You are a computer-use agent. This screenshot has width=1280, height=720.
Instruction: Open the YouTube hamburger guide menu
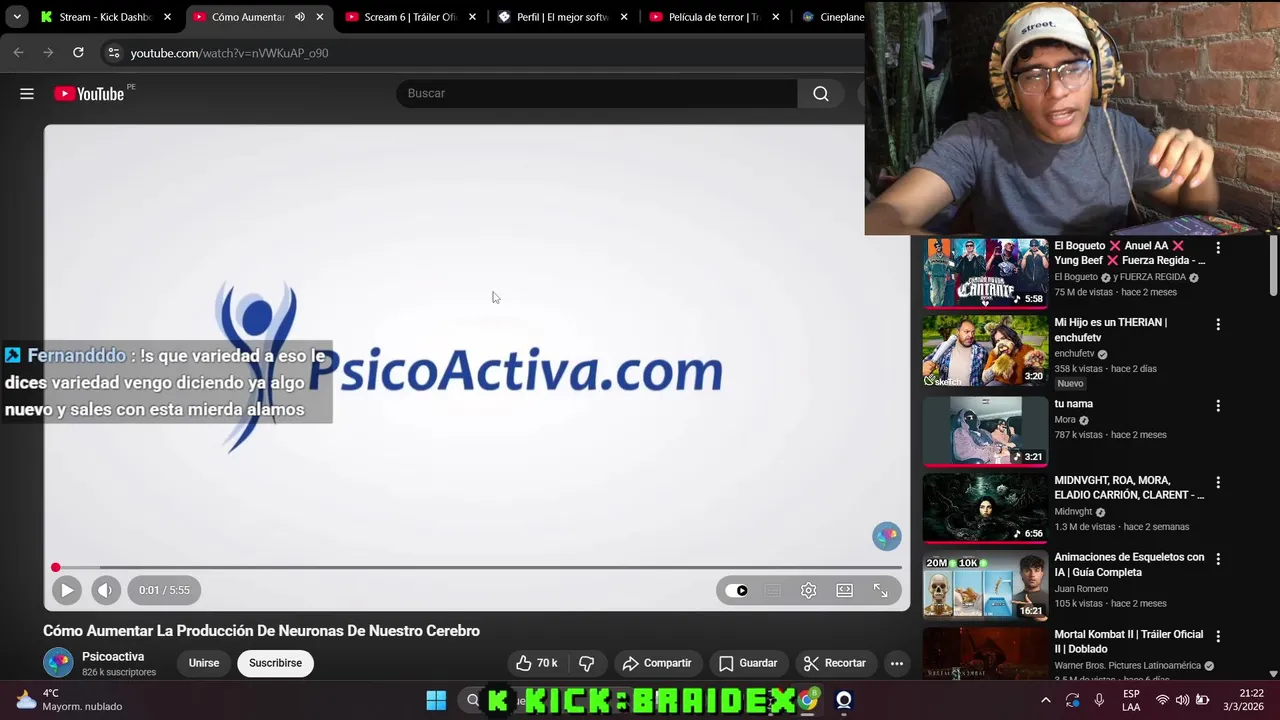27,93
